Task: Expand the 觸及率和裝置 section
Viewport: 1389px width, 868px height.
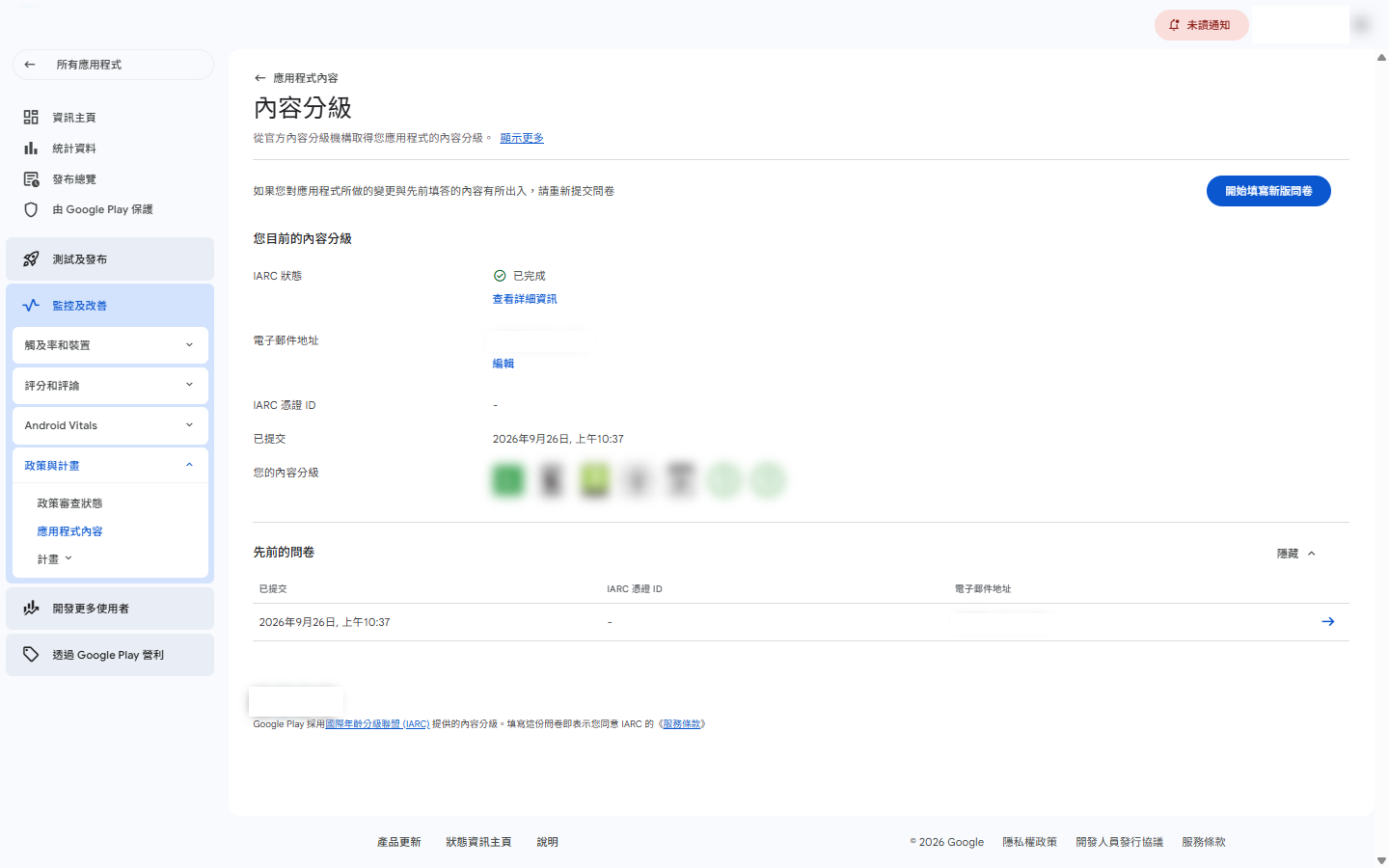Action: 110,345
